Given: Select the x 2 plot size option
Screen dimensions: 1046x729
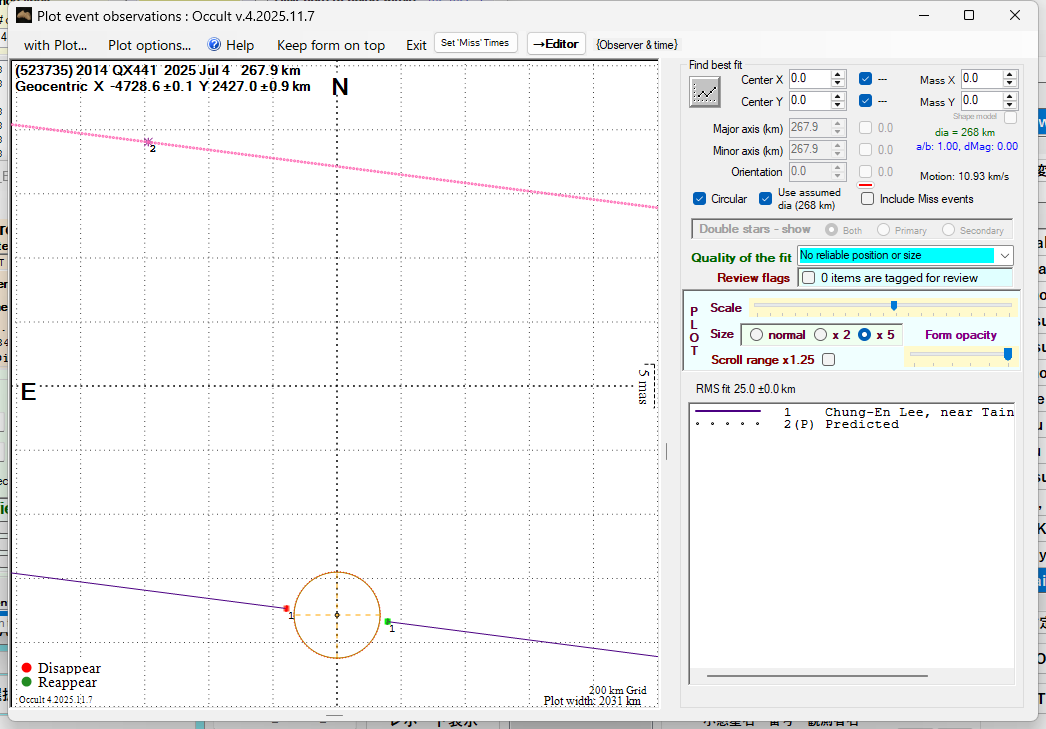Looking at the screenshot, I should (x=820, y=335).
